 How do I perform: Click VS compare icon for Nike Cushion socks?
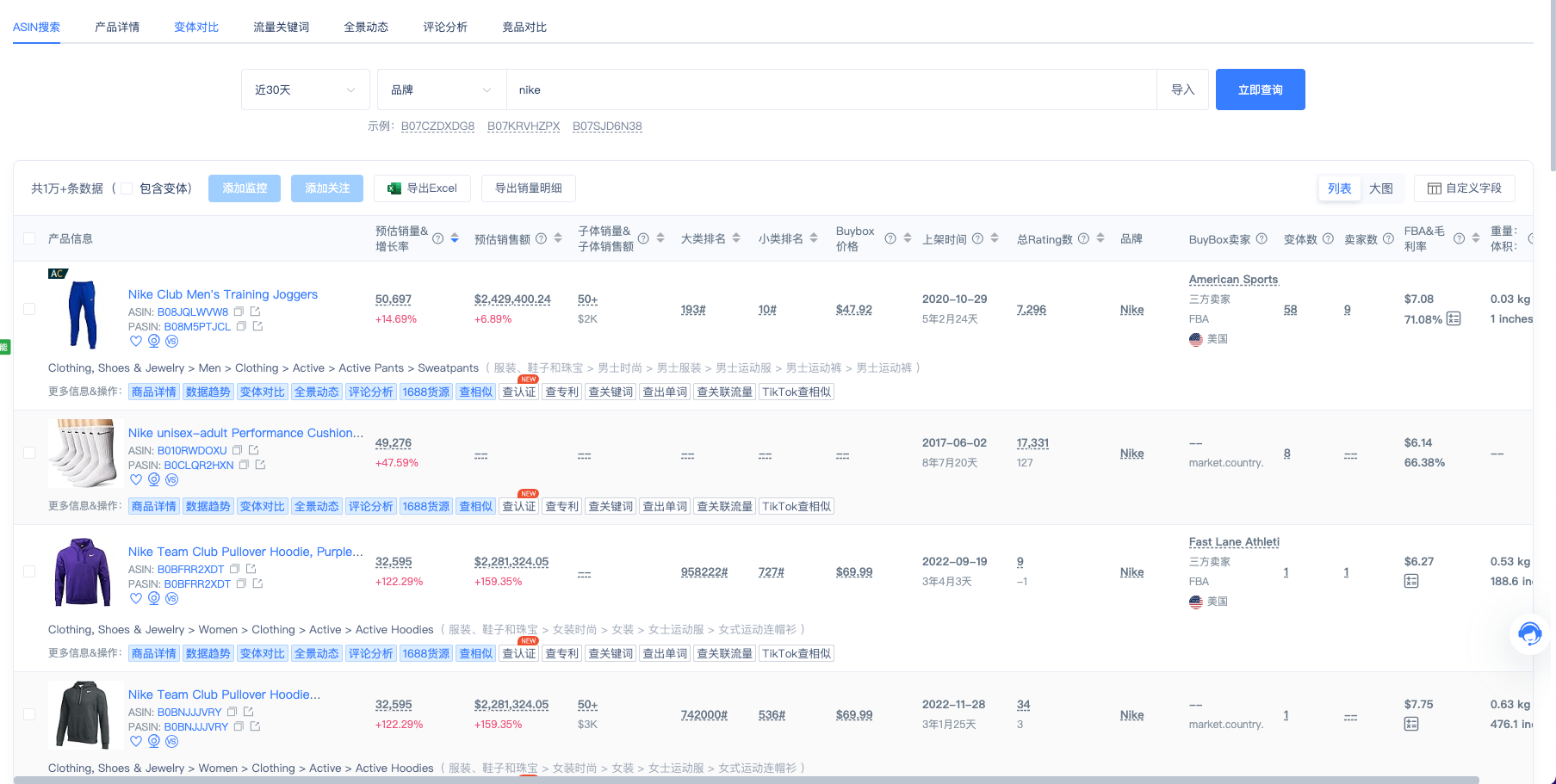pos(172,479)
